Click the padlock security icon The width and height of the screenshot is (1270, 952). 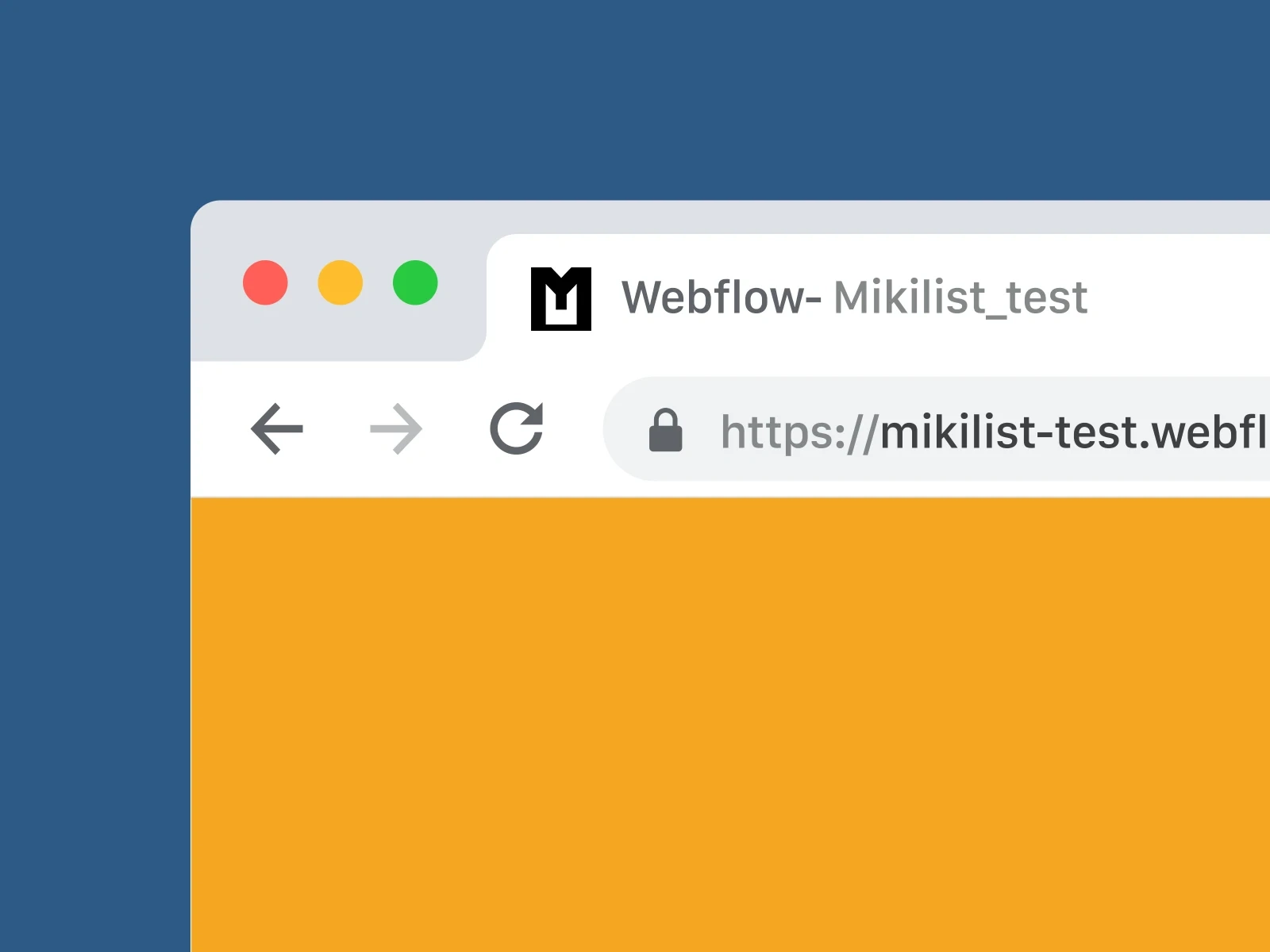coord(665,430)
